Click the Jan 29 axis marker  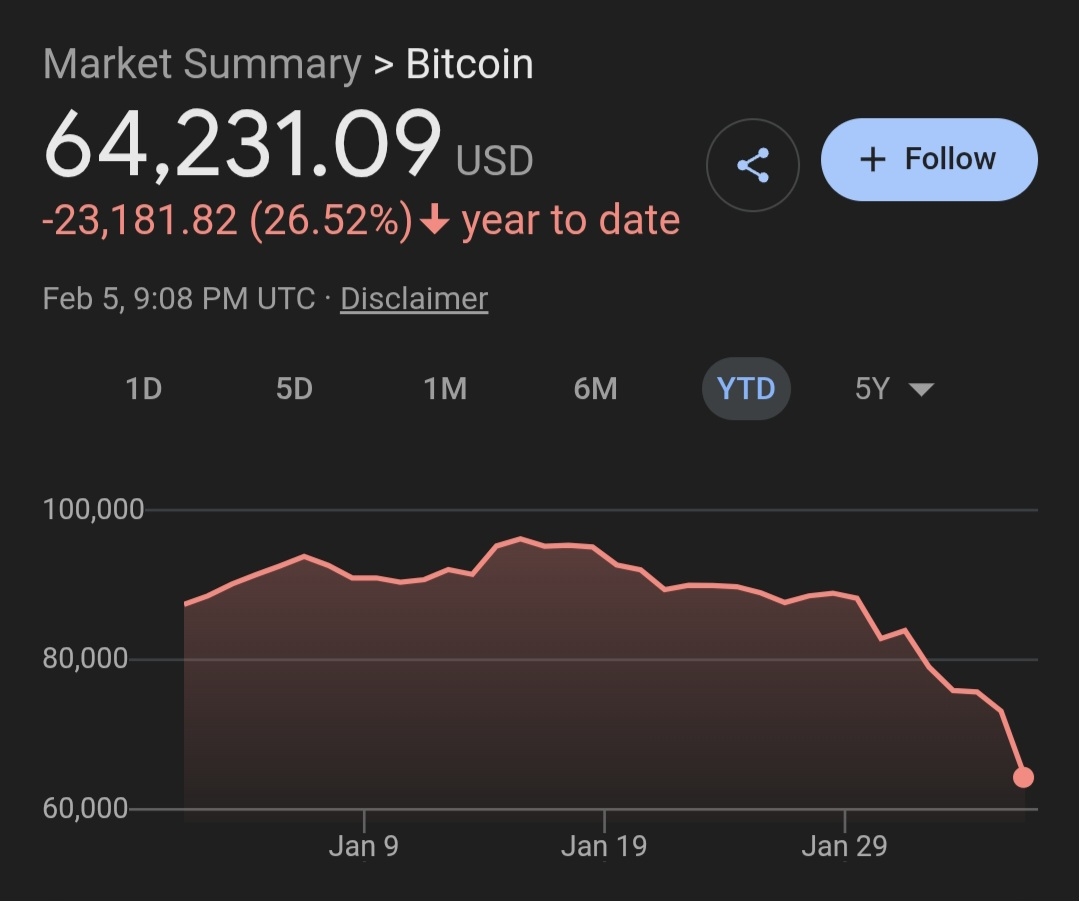pyautogui.click(x=845, y=846)
